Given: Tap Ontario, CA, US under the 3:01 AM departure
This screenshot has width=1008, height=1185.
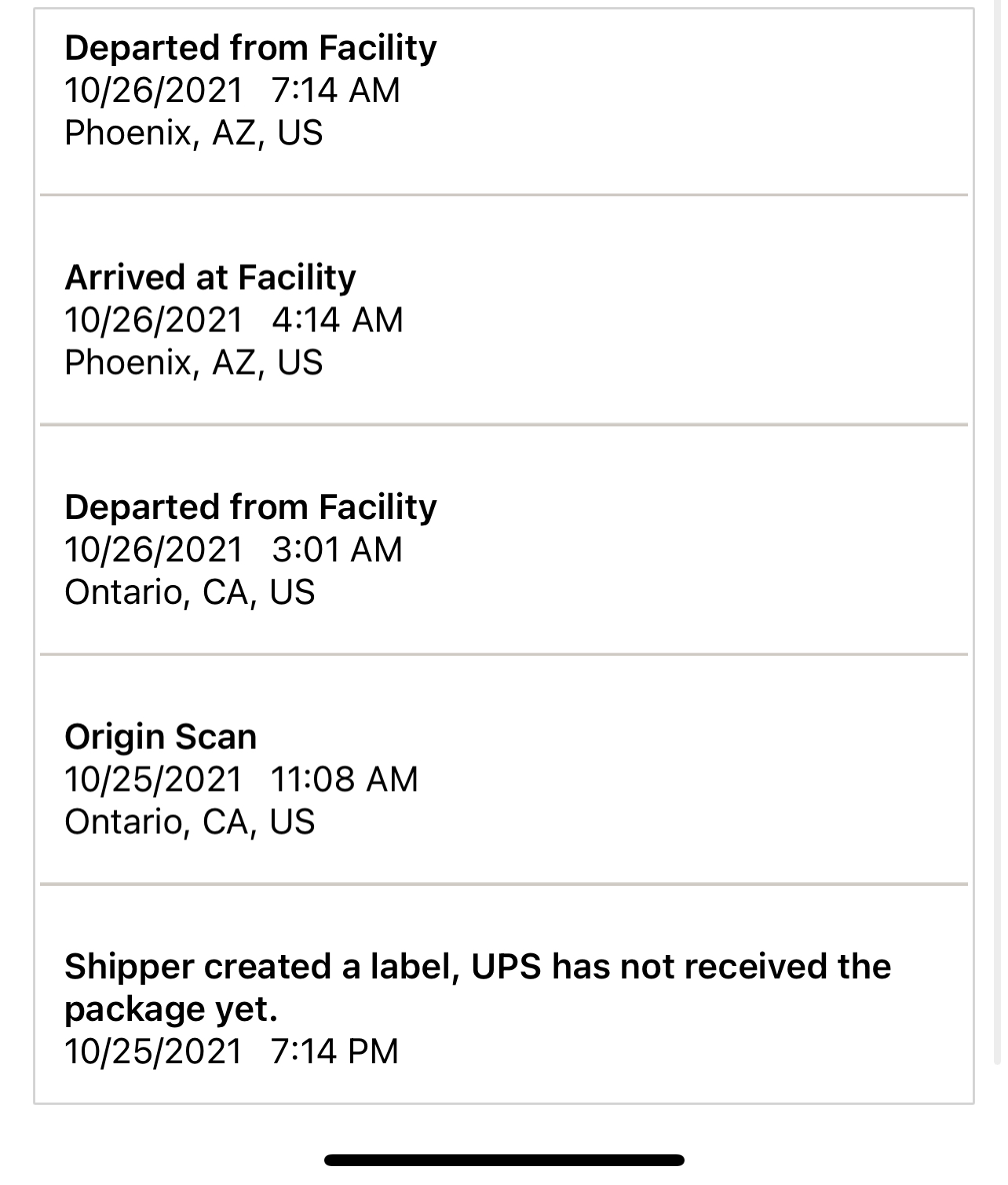Looking at the screenshot, I should pos(190,593).
